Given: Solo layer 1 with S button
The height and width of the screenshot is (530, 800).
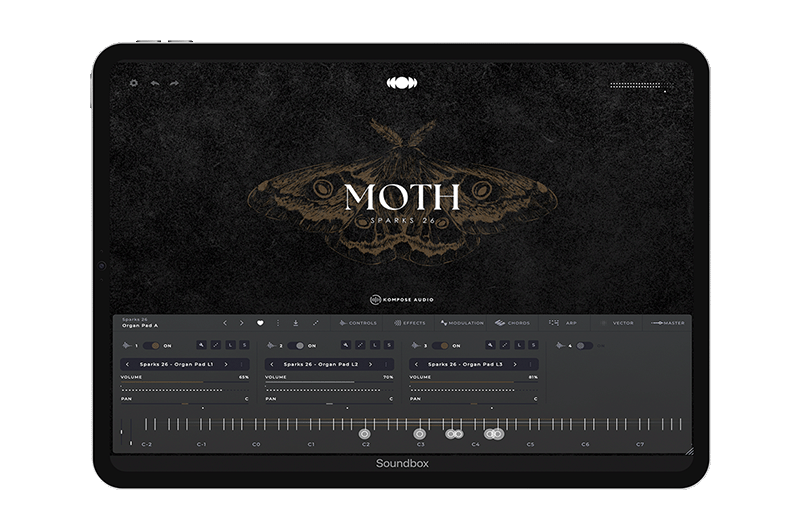Looking at the screenshot, I should click(244, 345).
